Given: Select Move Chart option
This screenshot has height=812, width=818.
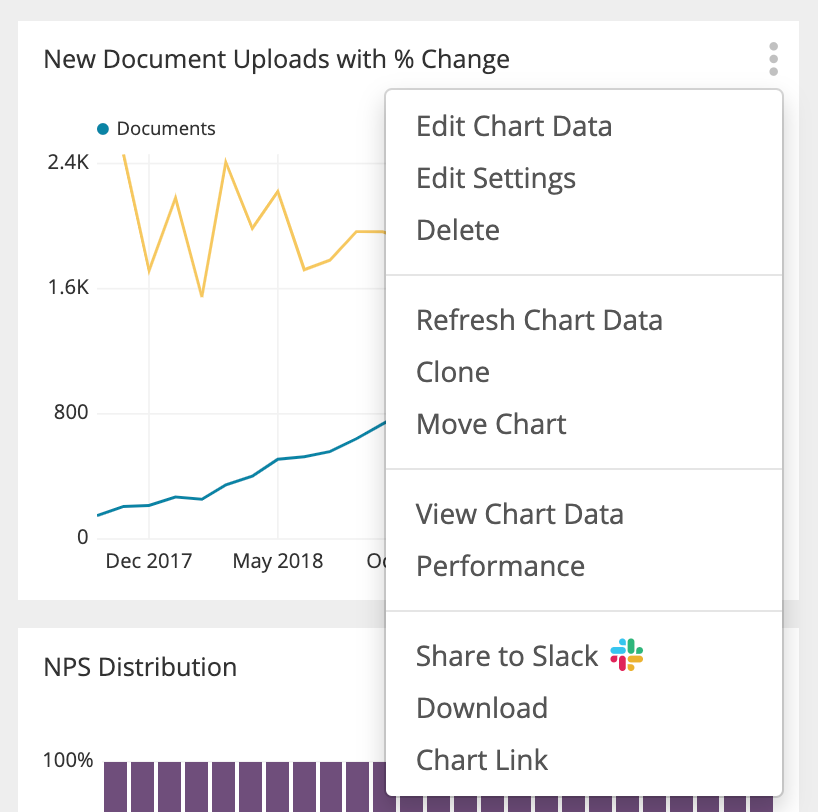Looking at the screenshot, I should coord(491,424).
